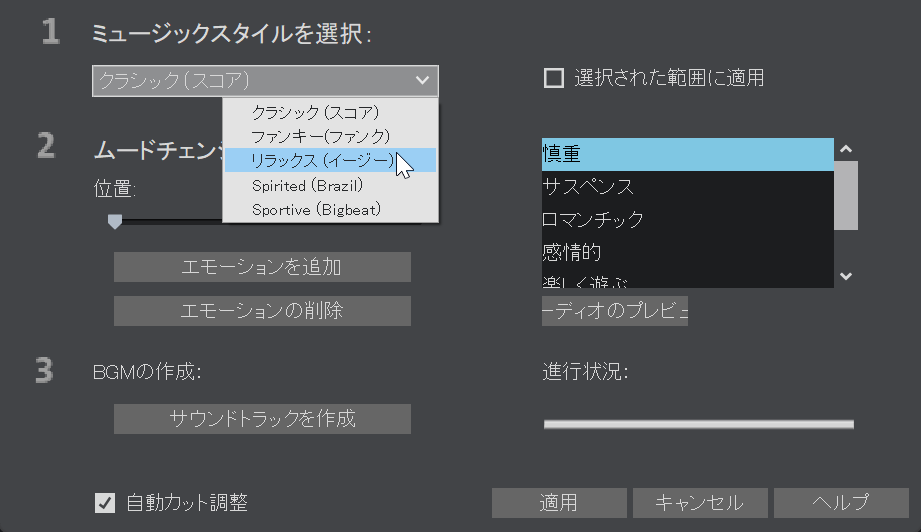921x532 pixels.
Task: Open the music style dropdown arrow
Action: tap(422, 80)
